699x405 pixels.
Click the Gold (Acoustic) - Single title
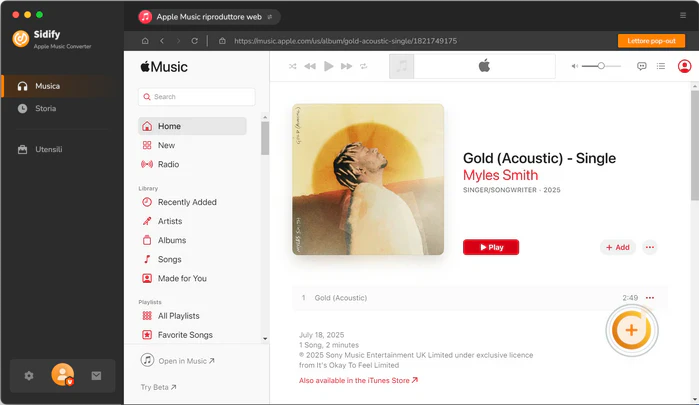pos(539,158)
